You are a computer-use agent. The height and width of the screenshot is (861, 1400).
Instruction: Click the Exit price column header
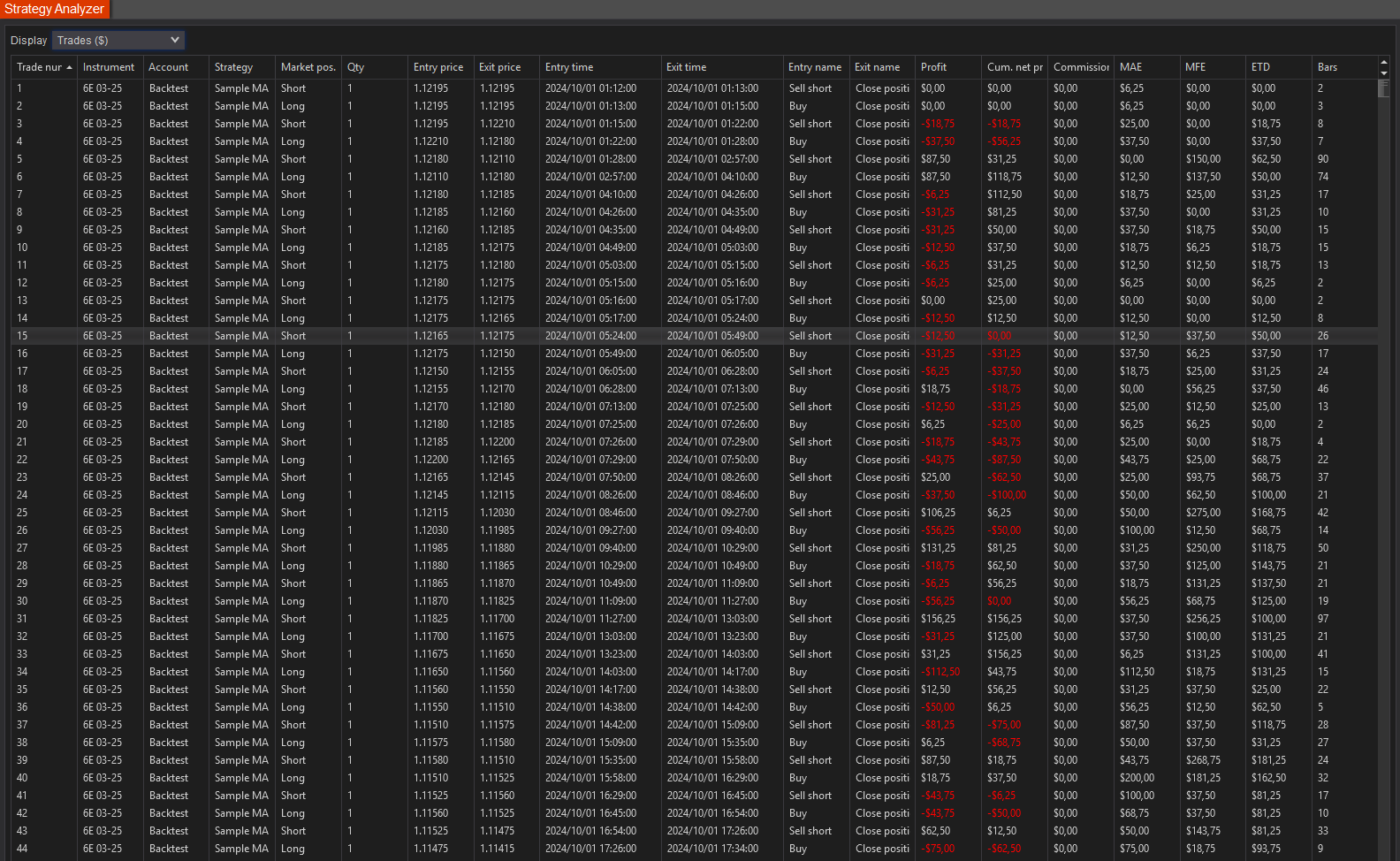506,67
